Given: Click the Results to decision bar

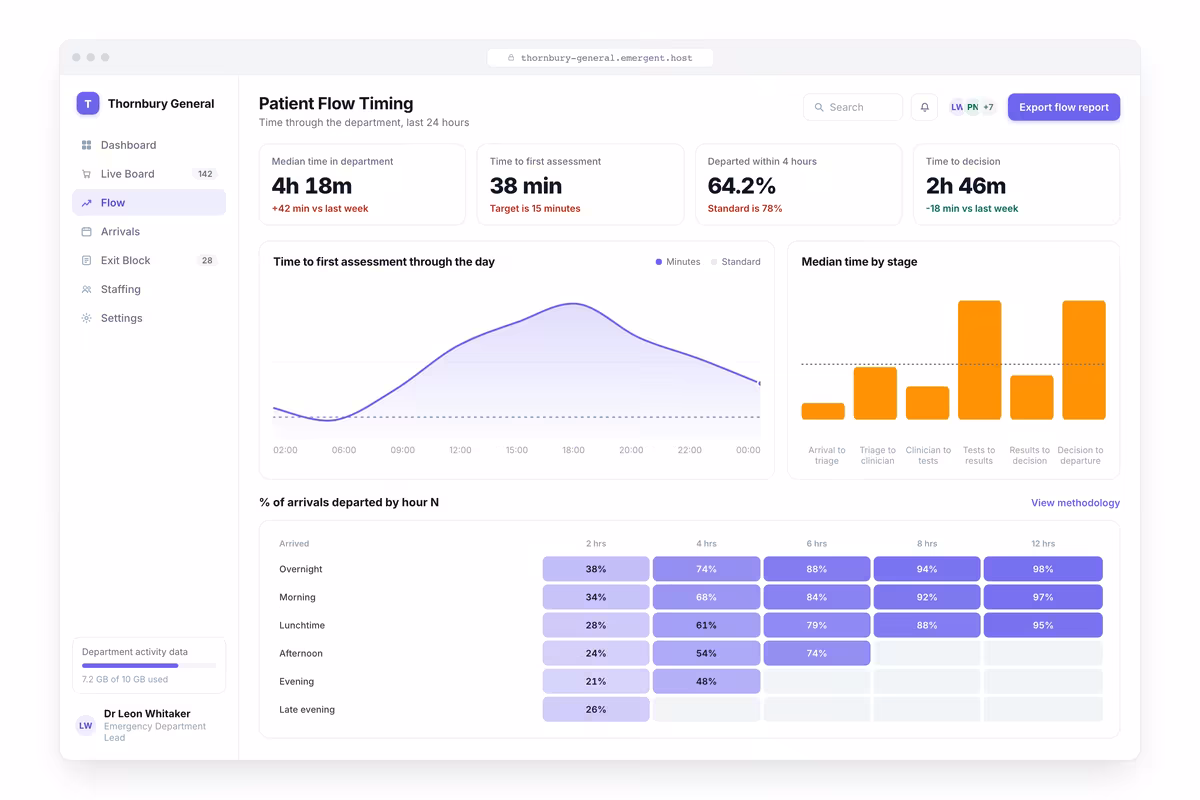Looking at the screenshot, I should (x=1032, y=397).
